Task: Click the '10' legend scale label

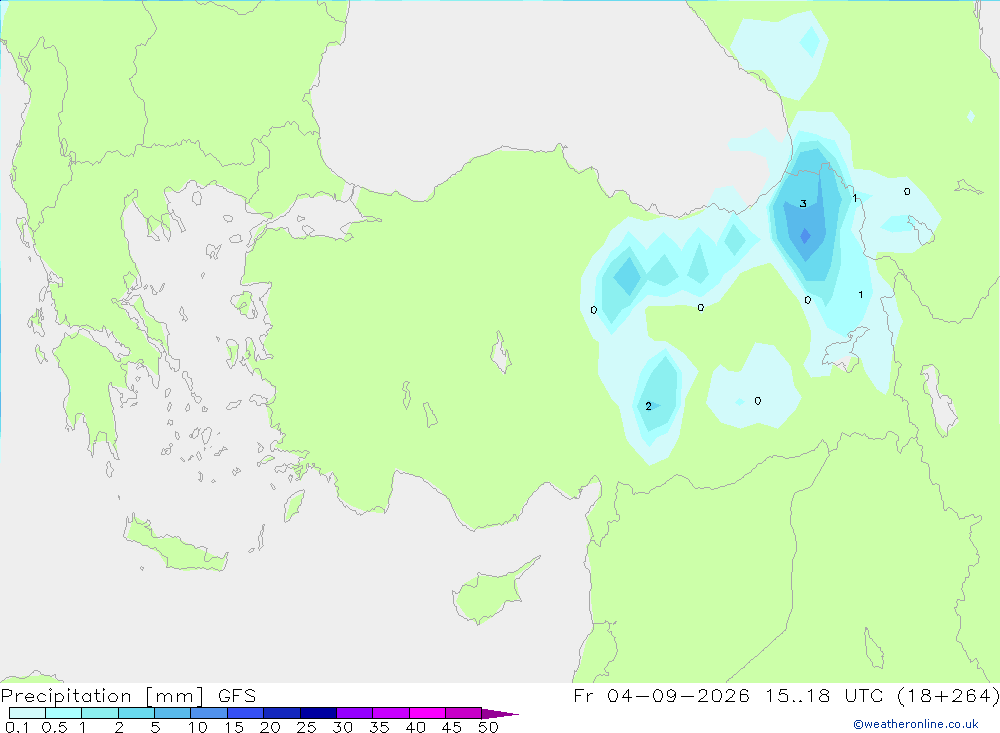Action: pyautogui.click(x=198, y=727)
